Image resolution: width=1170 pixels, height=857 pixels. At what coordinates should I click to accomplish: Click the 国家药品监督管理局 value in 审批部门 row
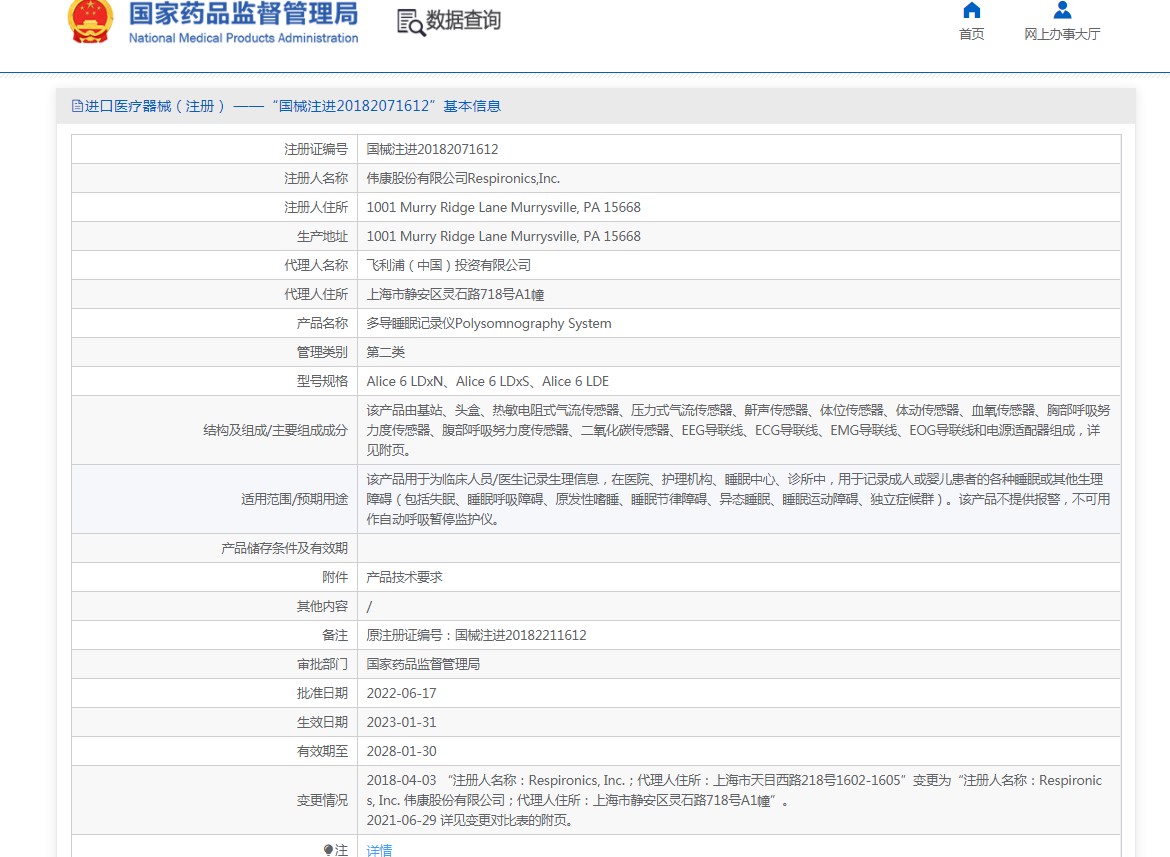point(423,665)
